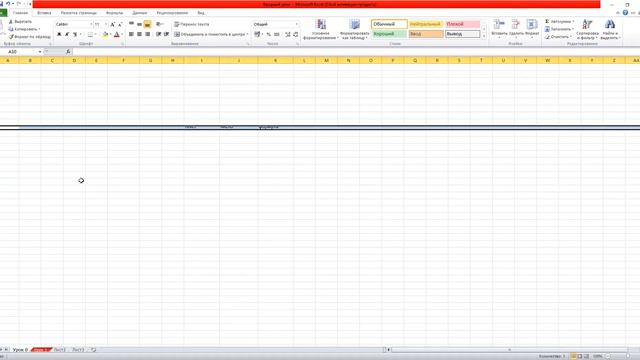The image size is (640, 360).
Task: Open Find & Select (Найти и выделить)
Action: 610,29
